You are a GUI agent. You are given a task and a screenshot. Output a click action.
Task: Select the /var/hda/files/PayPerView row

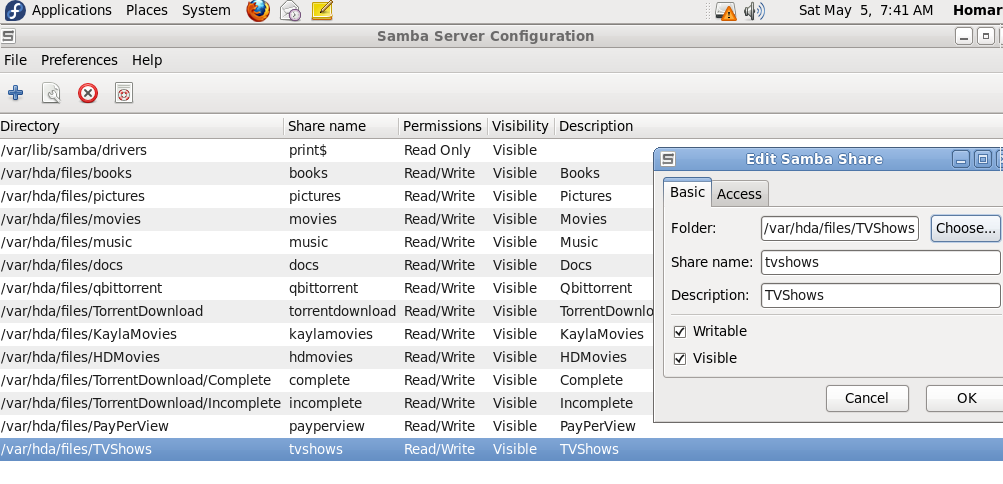(326, 426)
